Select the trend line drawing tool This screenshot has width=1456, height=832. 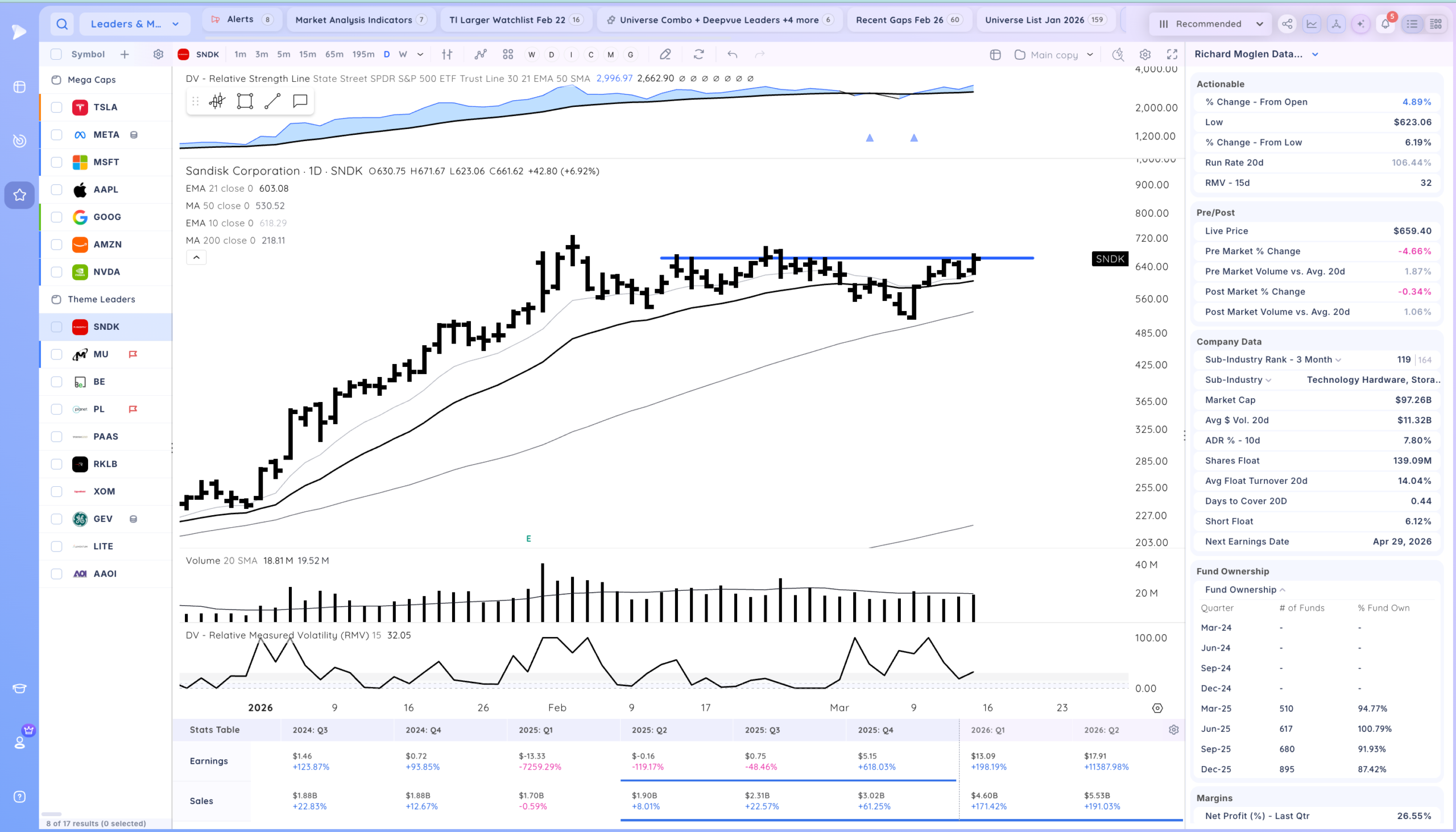tap(272, 101)
